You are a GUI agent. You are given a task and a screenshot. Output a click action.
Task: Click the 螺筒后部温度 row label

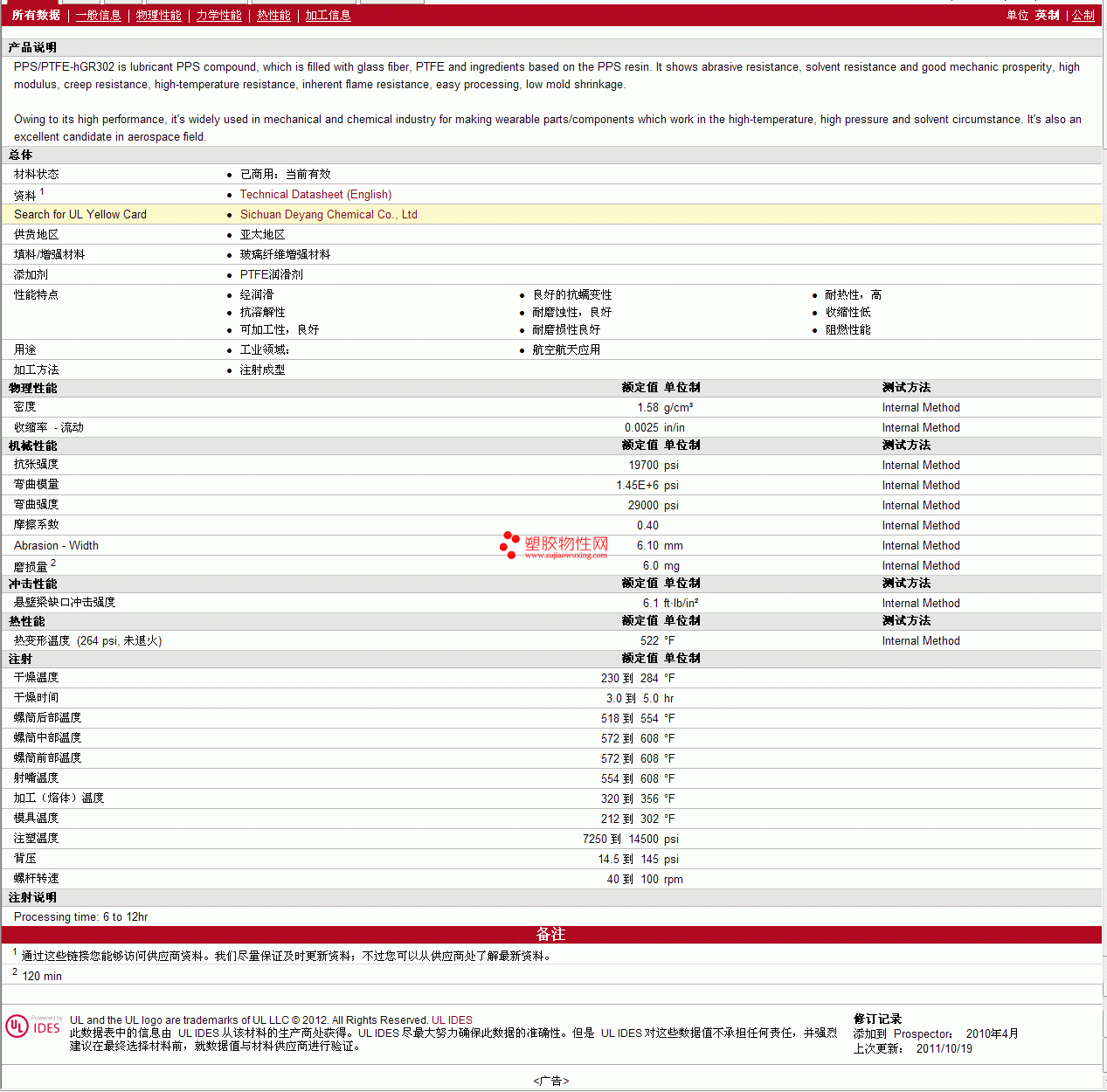pyautogui.click(x=48, y=718)
